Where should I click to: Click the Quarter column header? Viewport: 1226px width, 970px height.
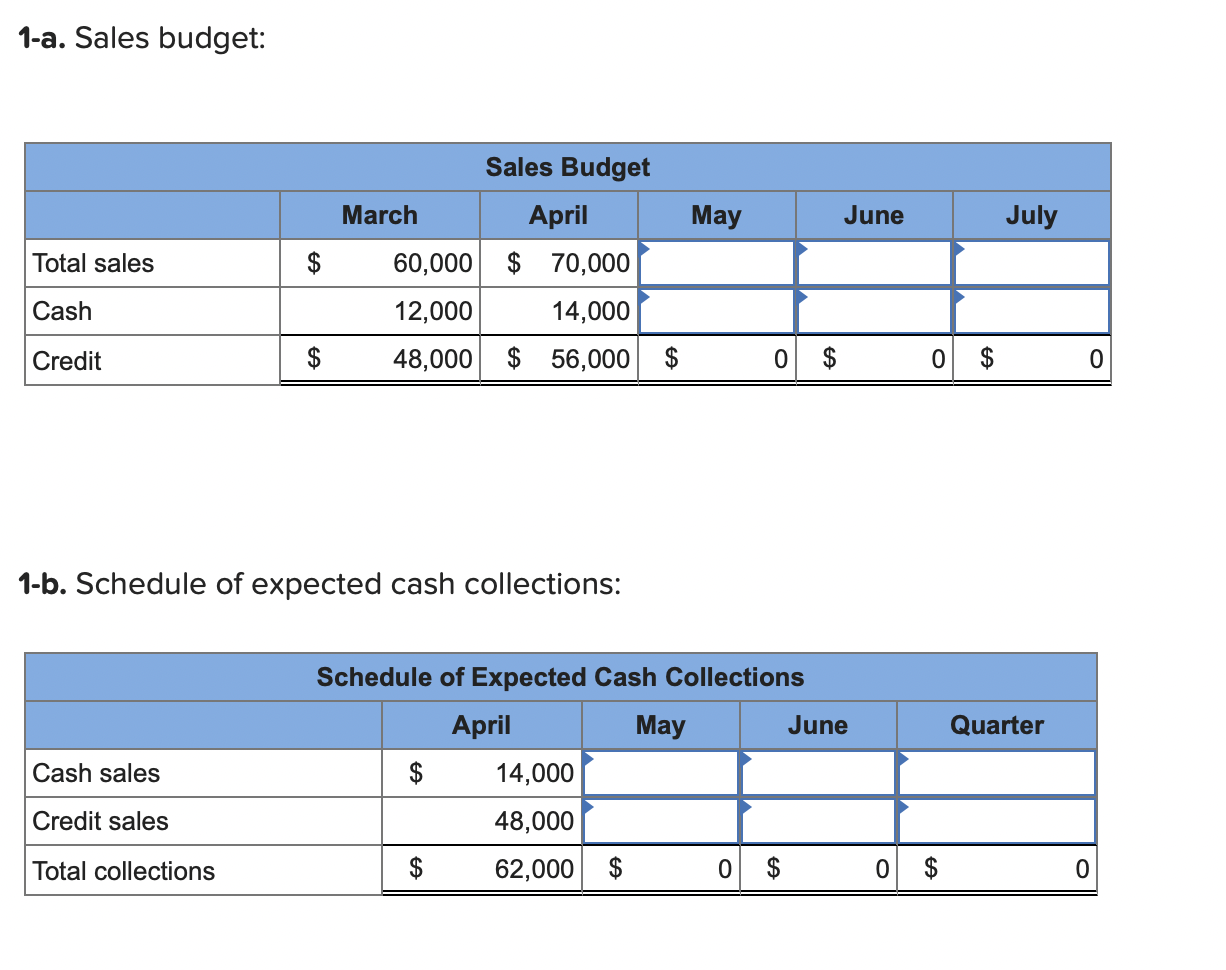click(995, 725)
